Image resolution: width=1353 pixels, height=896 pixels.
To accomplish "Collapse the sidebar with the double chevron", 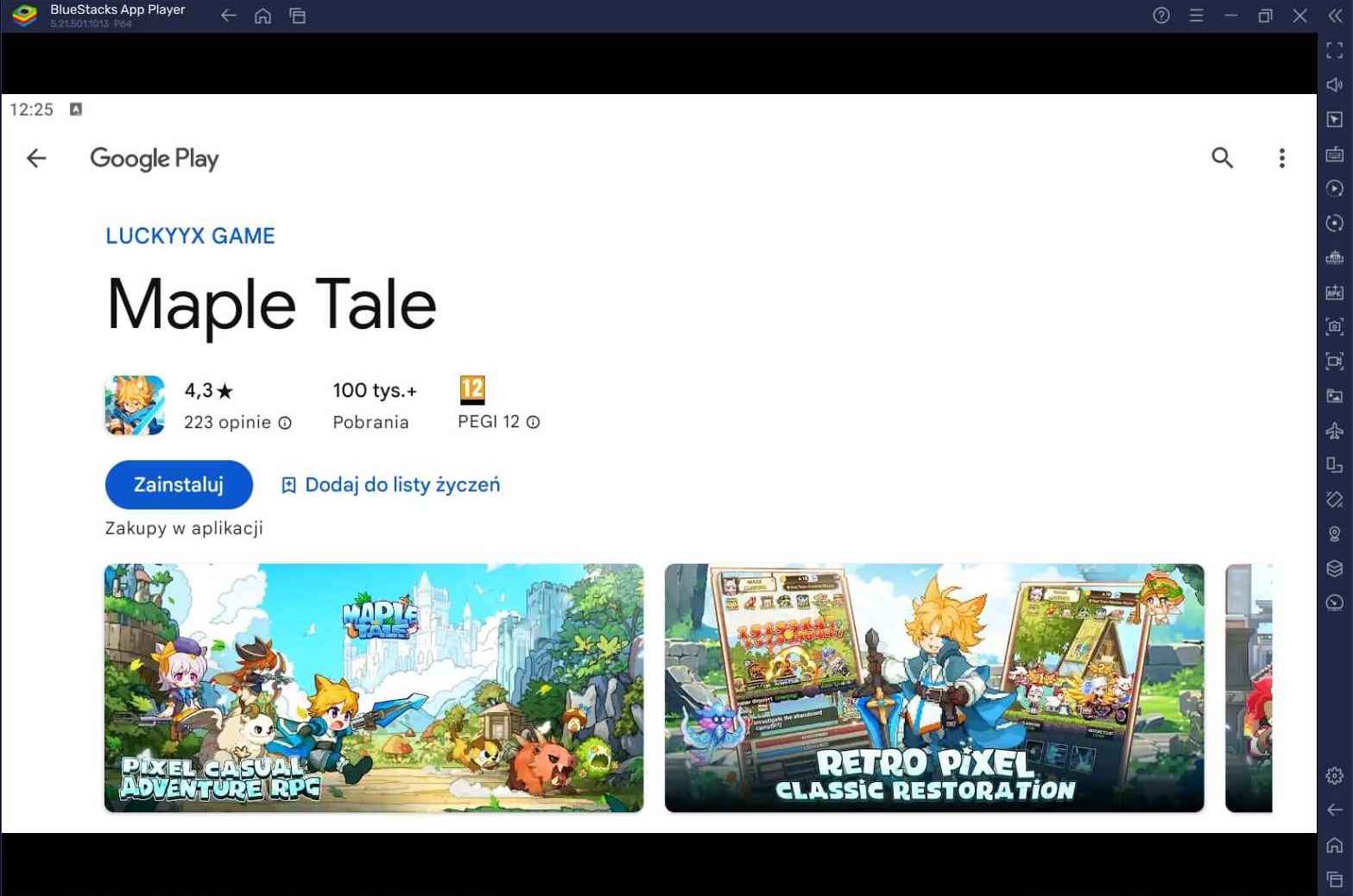I will click(x=1335, y=16).
